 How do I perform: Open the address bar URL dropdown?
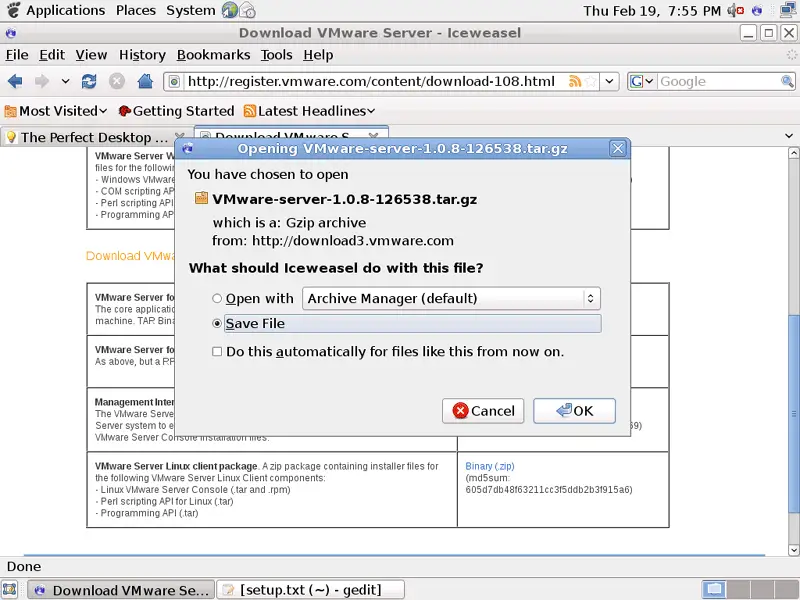[609, 81]
